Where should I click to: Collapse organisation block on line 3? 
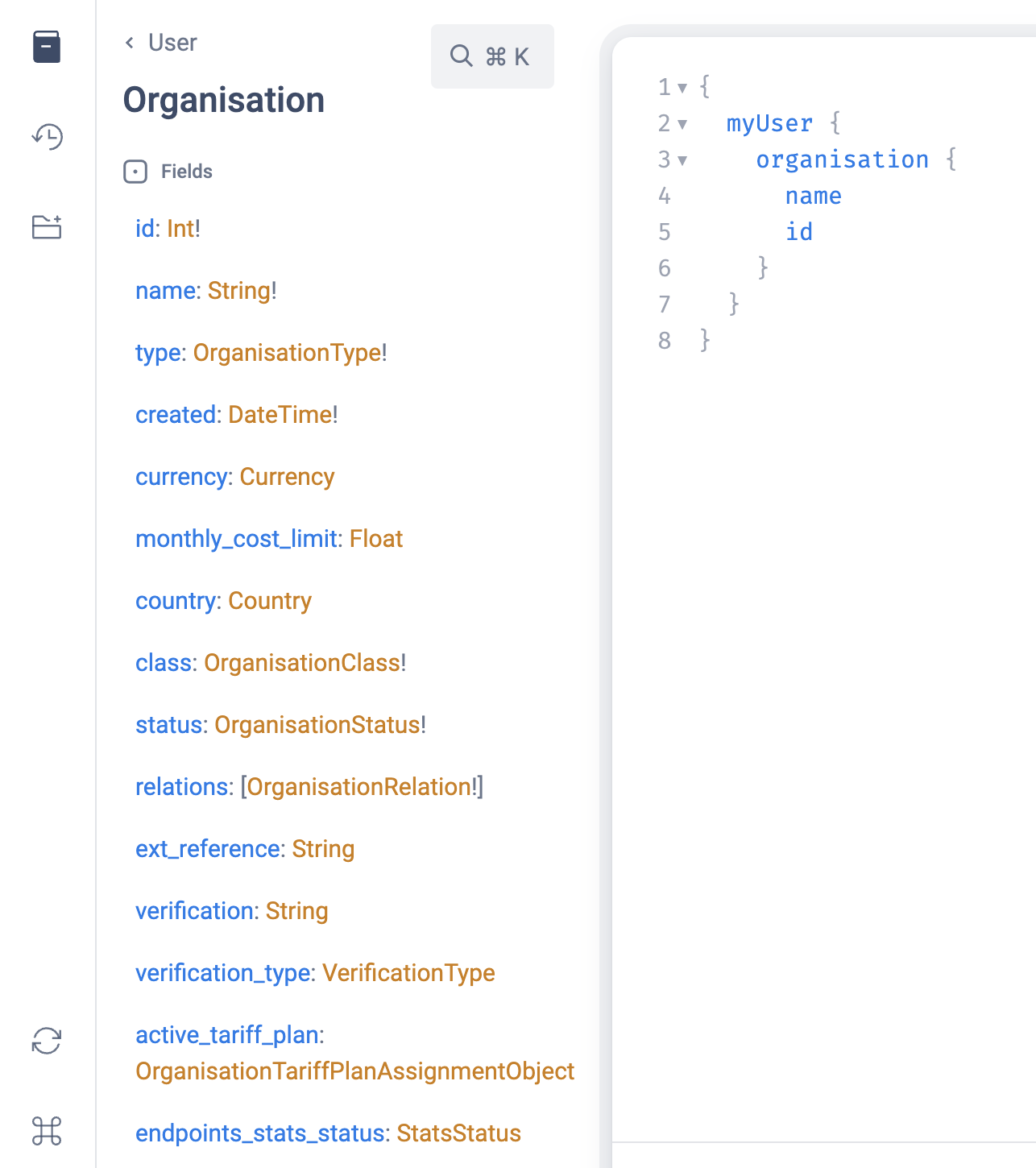(x=682, y=160)
